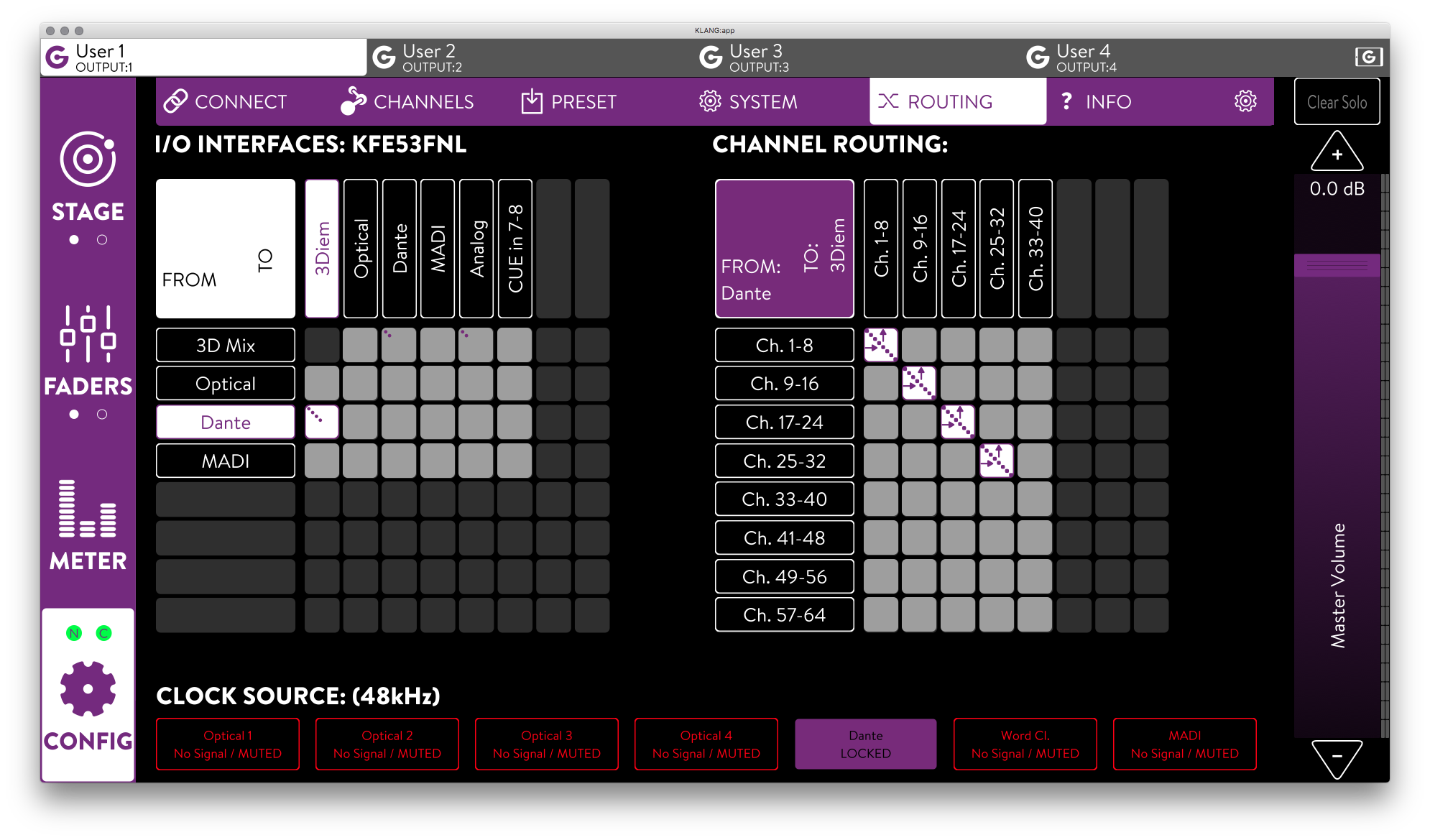Toggle 3D Mix to Analog routing cell

point(476,346)
